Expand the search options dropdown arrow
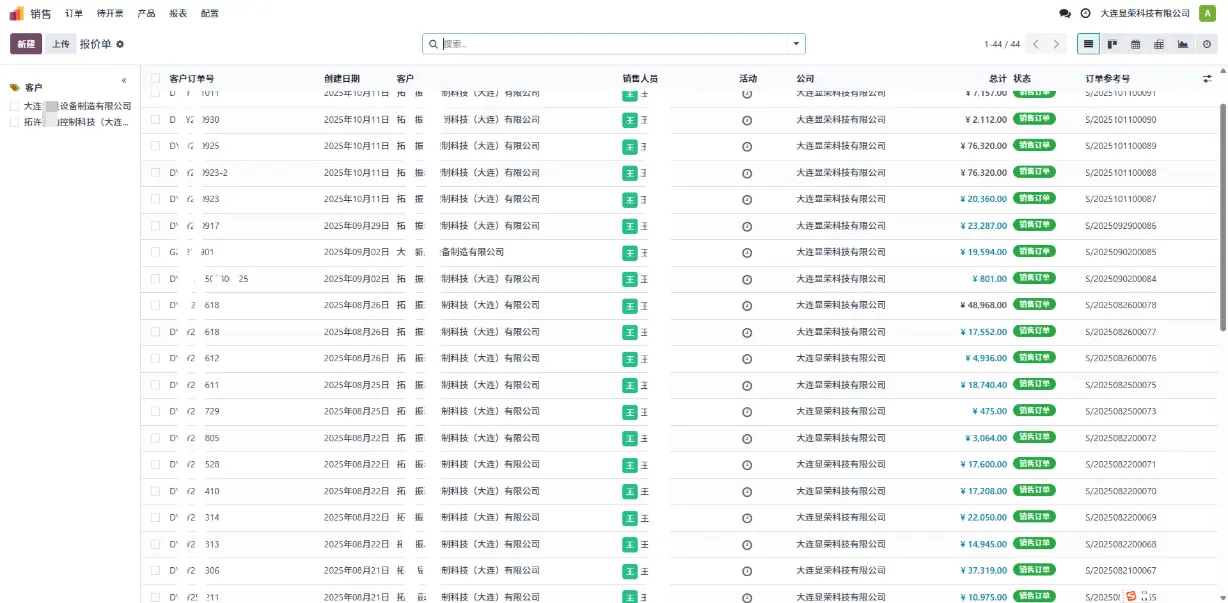Viewport: 1228px width, 603px height. (796, 44)
